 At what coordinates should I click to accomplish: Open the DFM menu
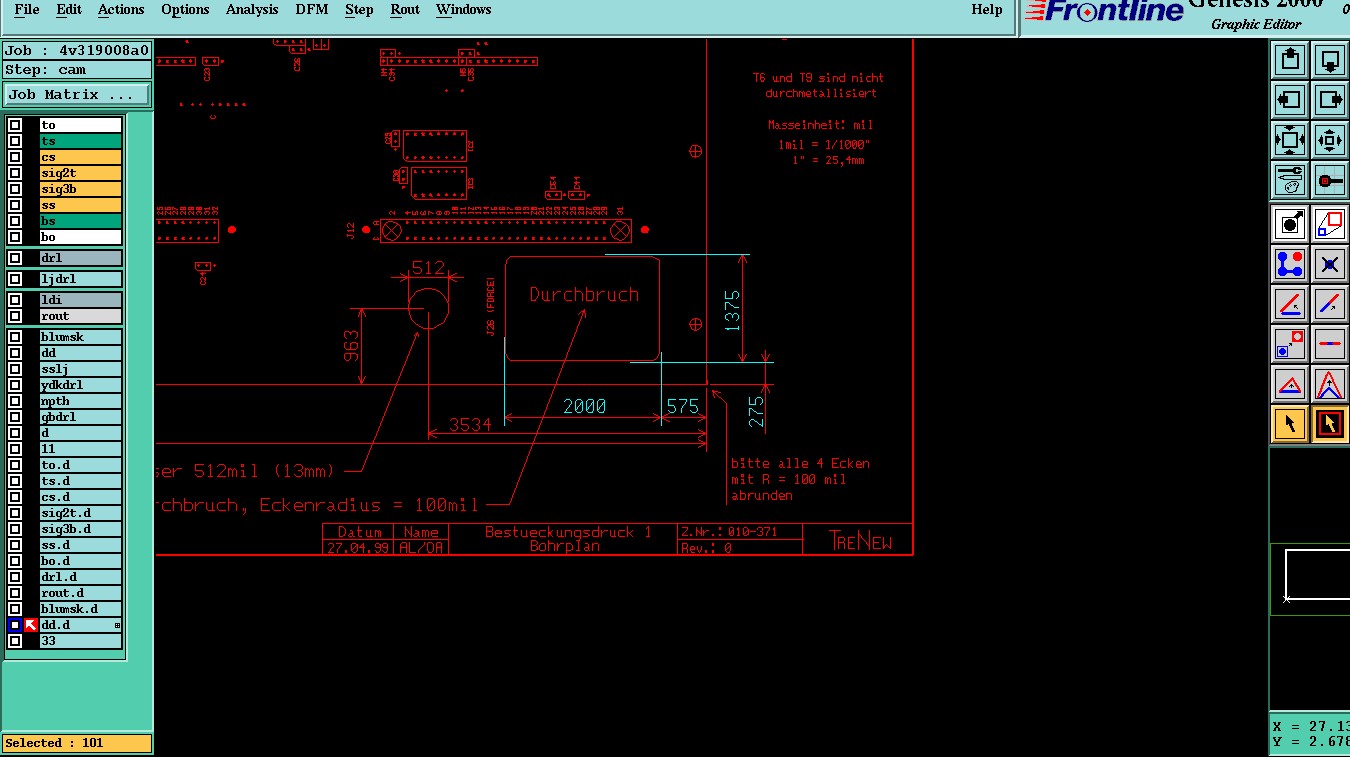click(312, 10)
